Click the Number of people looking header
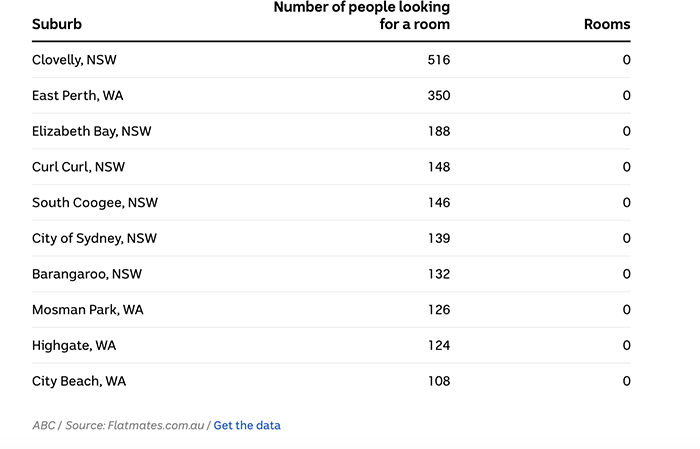This screenshot has height=449, width=700. pyautogui.click(x=362, y=15)
